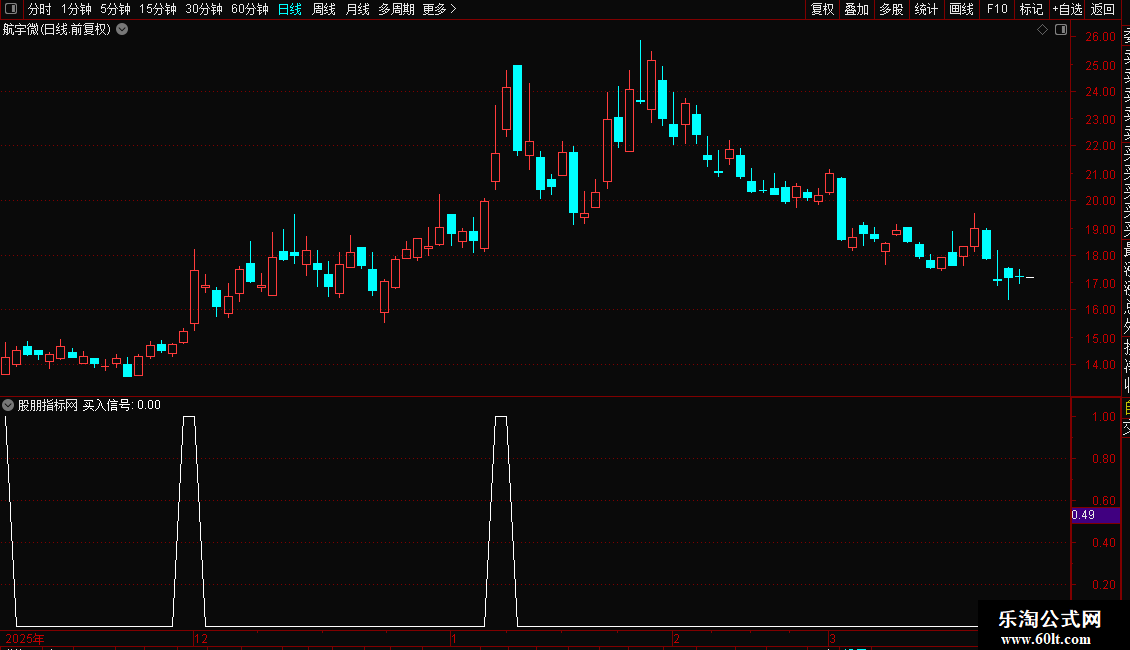Click the diamond icon above the chart

coord(1042,30)
